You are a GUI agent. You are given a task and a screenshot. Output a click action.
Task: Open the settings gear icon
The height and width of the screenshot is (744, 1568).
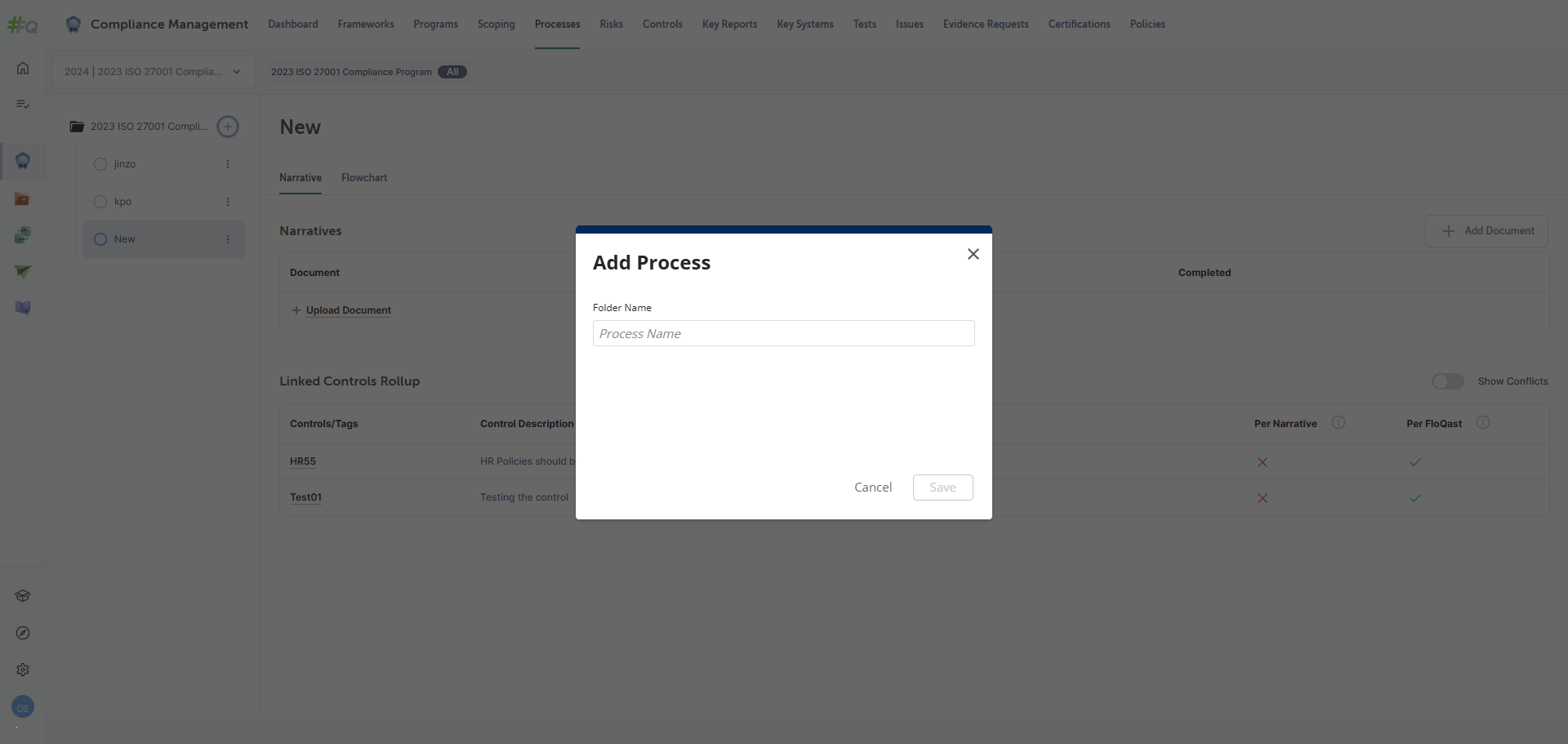23,670
